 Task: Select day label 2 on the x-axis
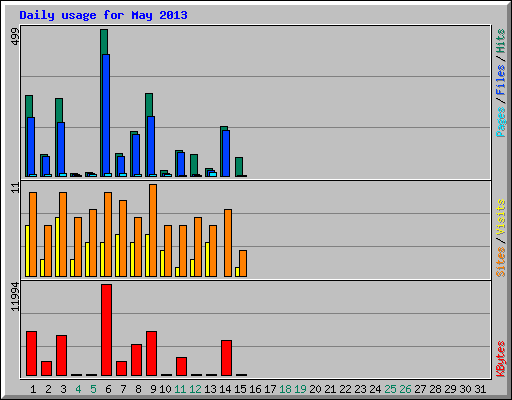[x=48, y=389]
